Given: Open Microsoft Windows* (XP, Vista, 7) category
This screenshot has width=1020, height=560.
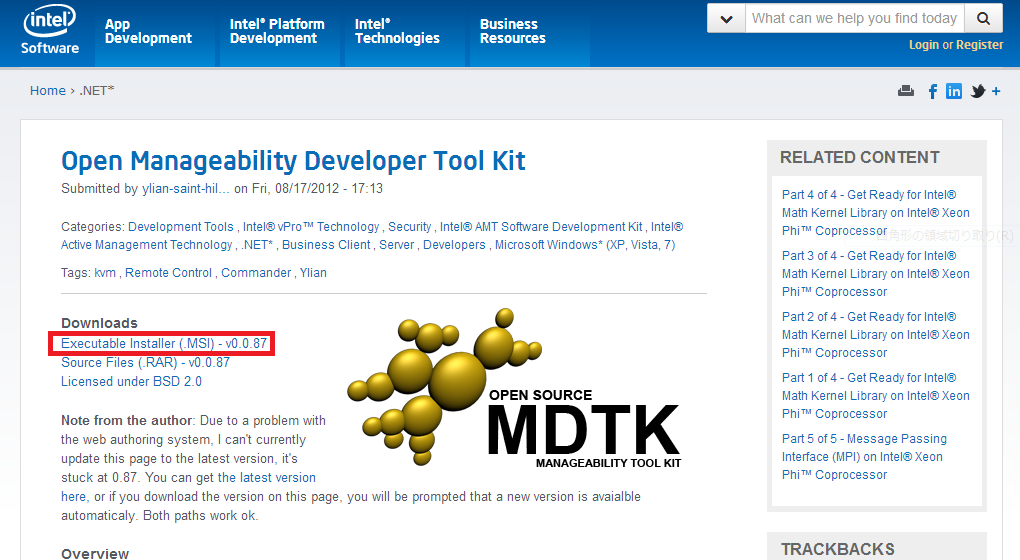Looking at the screenshot, I should [585, 245].
